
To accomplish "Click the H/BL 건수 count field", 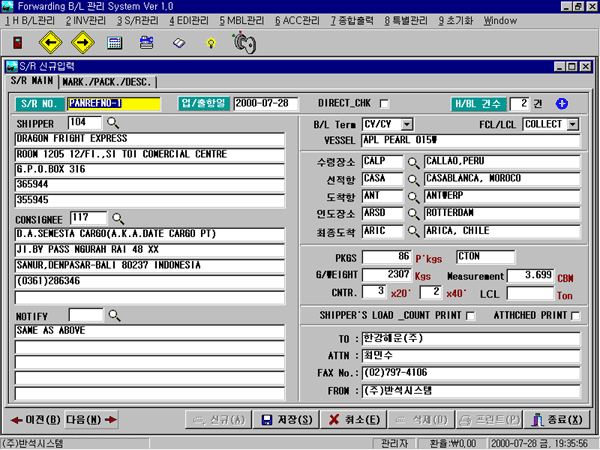I will pos(520,104).
